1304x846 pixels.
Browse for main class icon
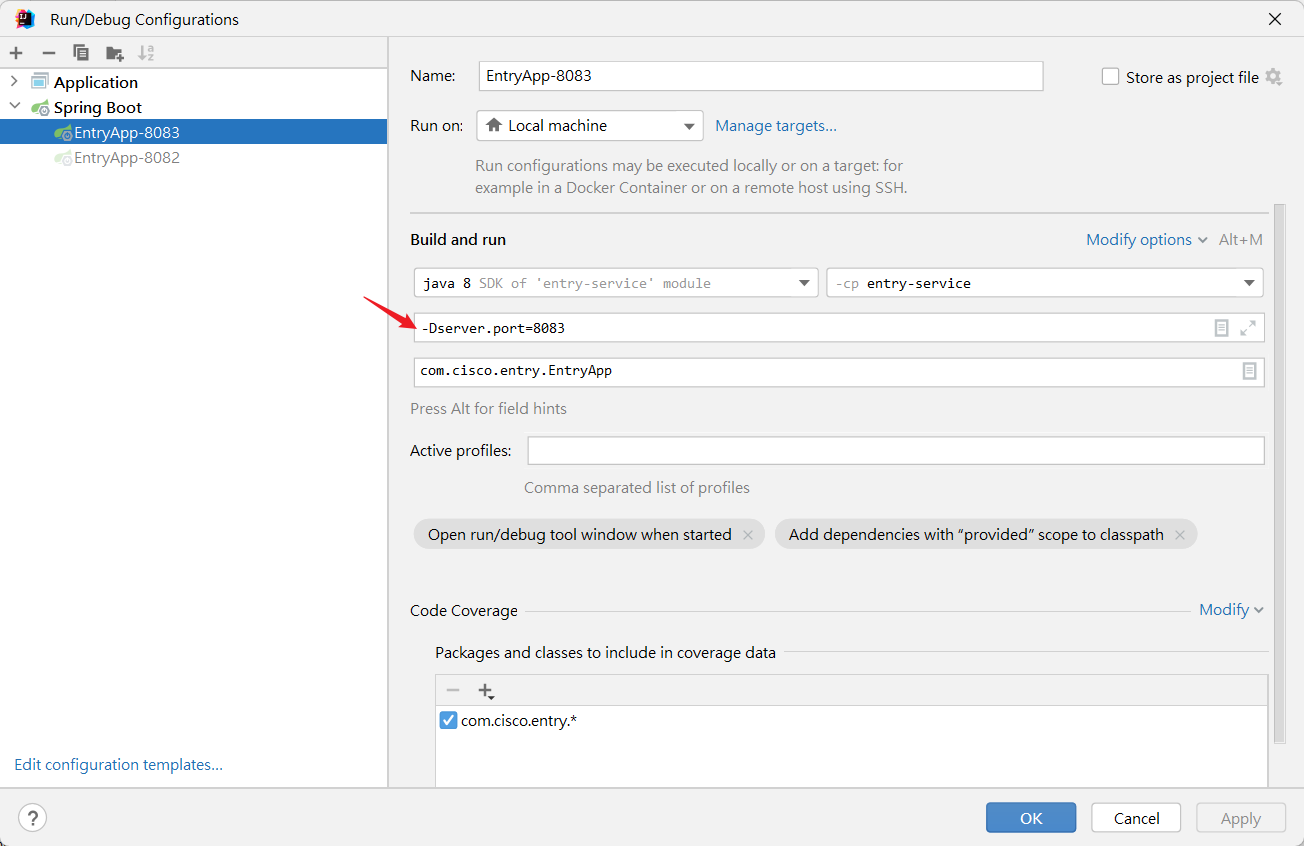click(x=1249, y=371)
